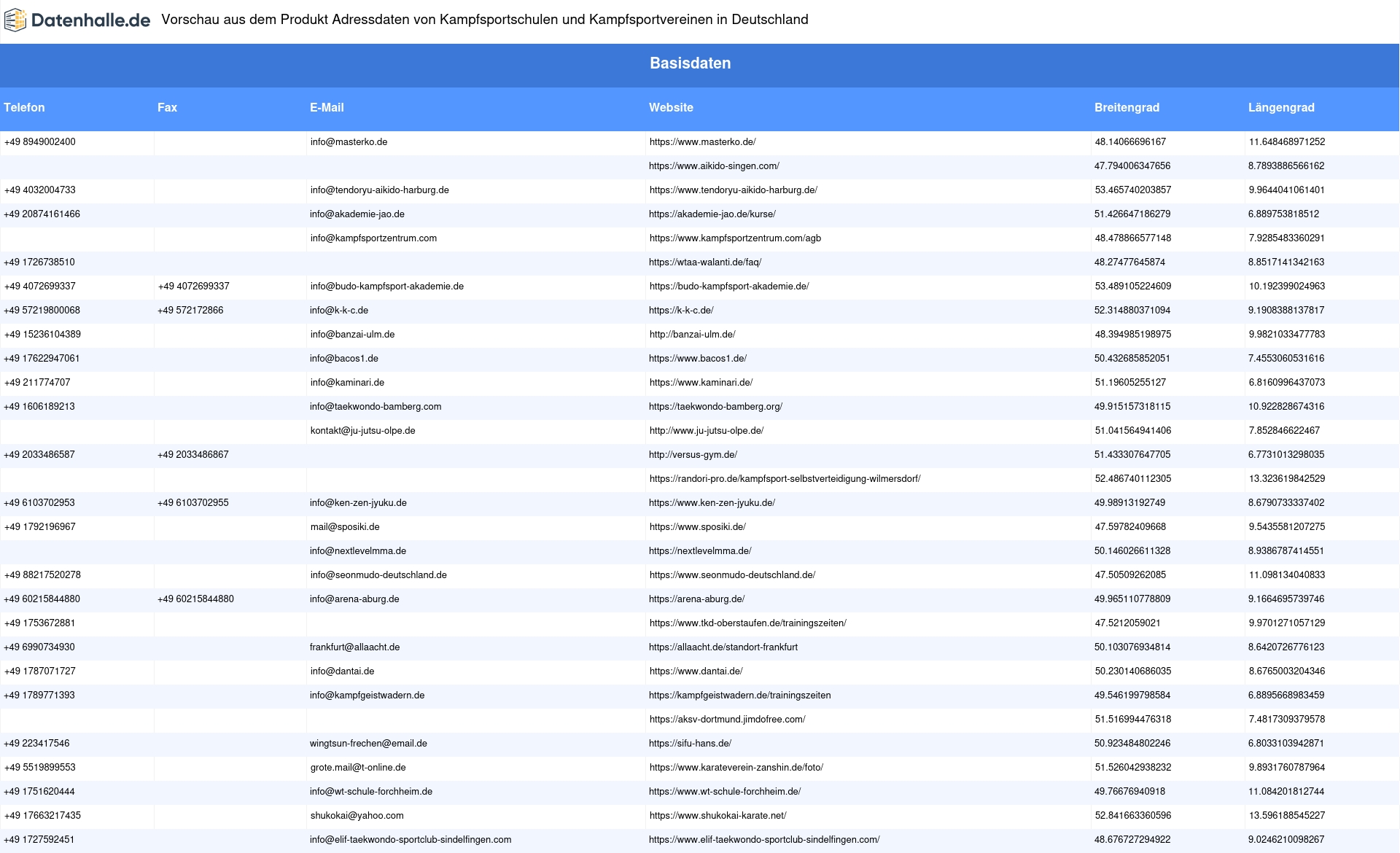Click phone number +49 20874161466
This screenshot has width=1400, height=853.
[42, 214]
